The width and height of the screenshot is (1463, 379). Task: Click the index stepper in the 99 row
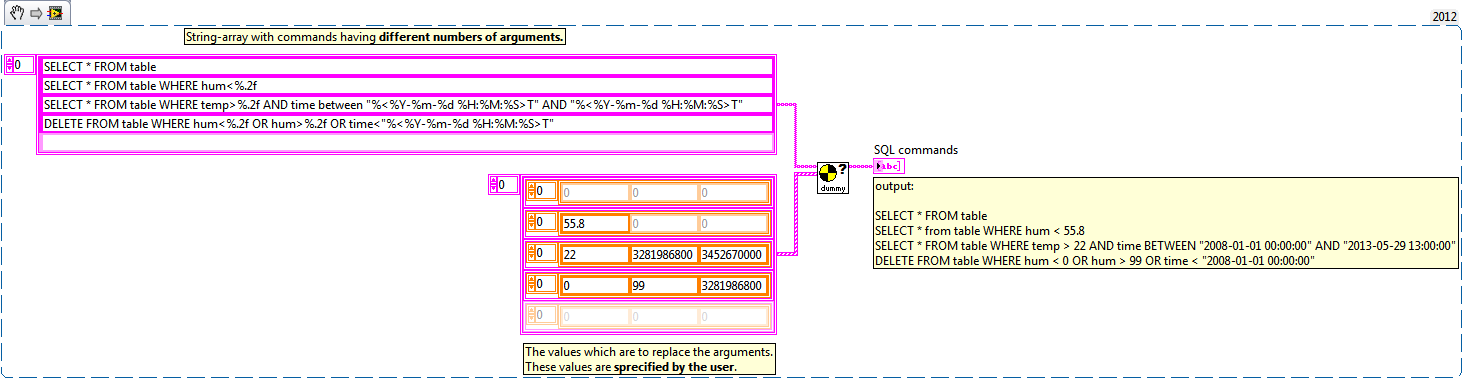tap(531, 285)
